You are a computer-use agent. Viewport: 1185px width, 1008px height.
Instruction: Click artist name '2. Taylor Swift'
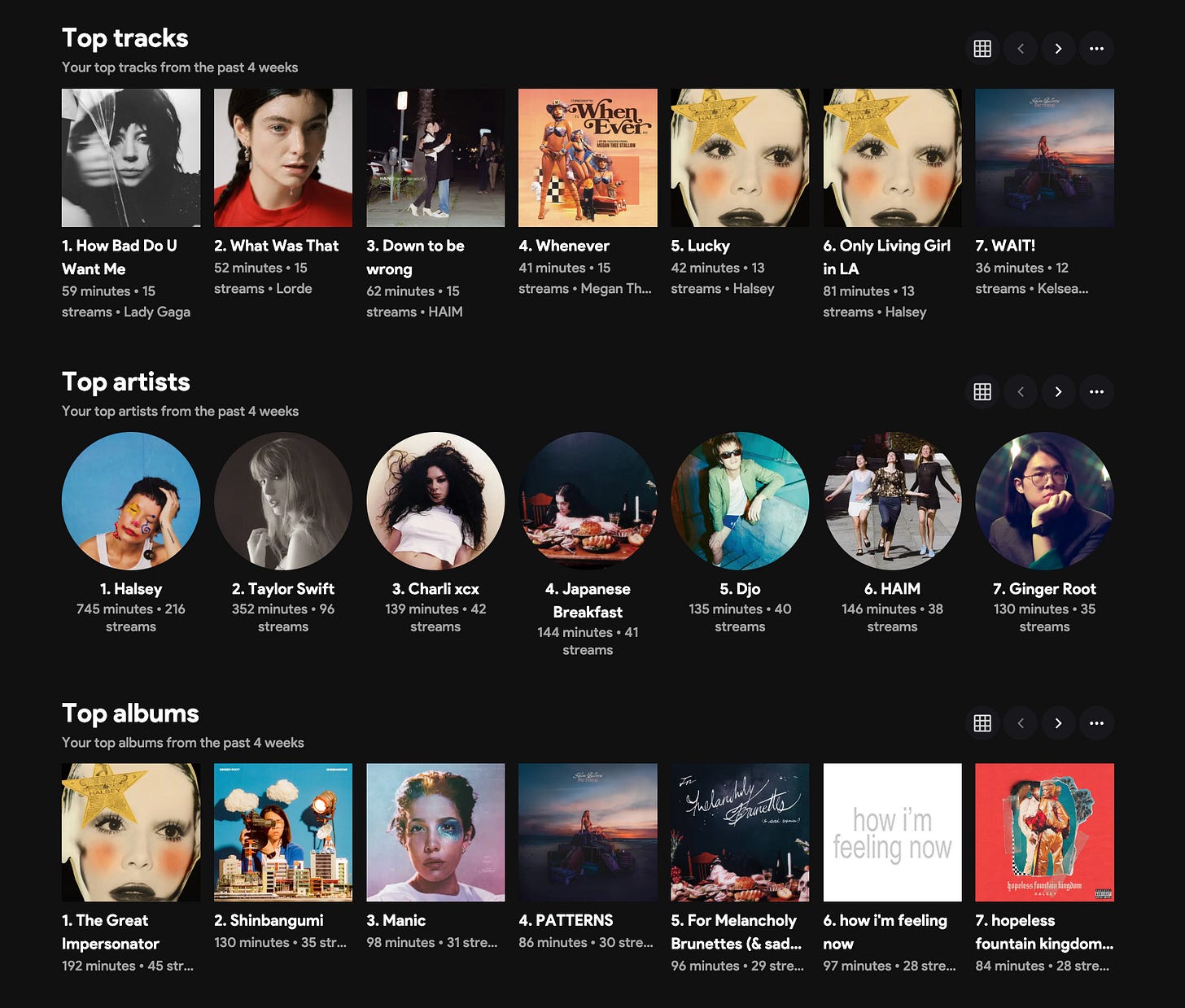pos(283,589)
